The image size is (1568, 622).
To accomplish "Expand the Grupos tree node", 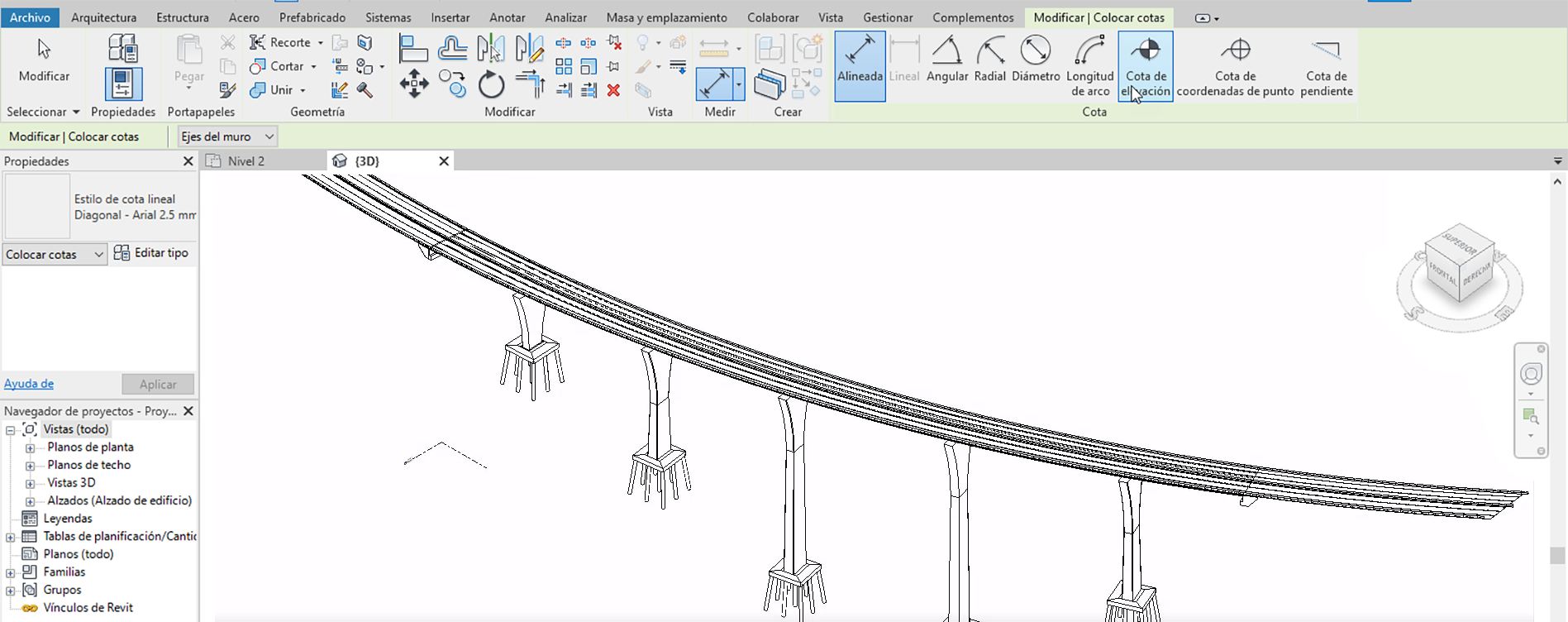I will pyautogui.click(x=11, y=591).
